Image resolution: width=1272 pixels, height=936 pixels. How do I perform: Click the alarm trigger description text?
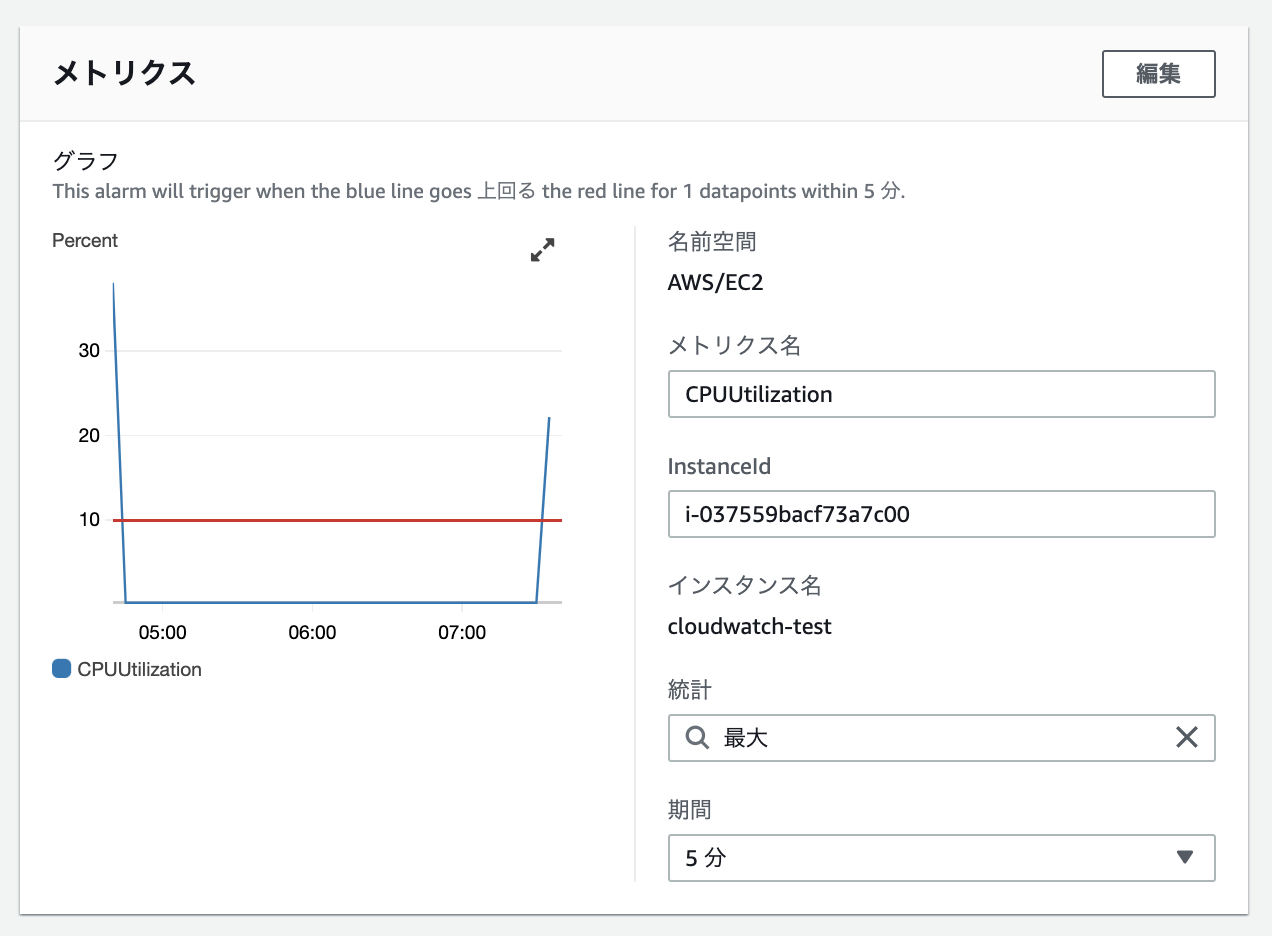coord(479,191)
